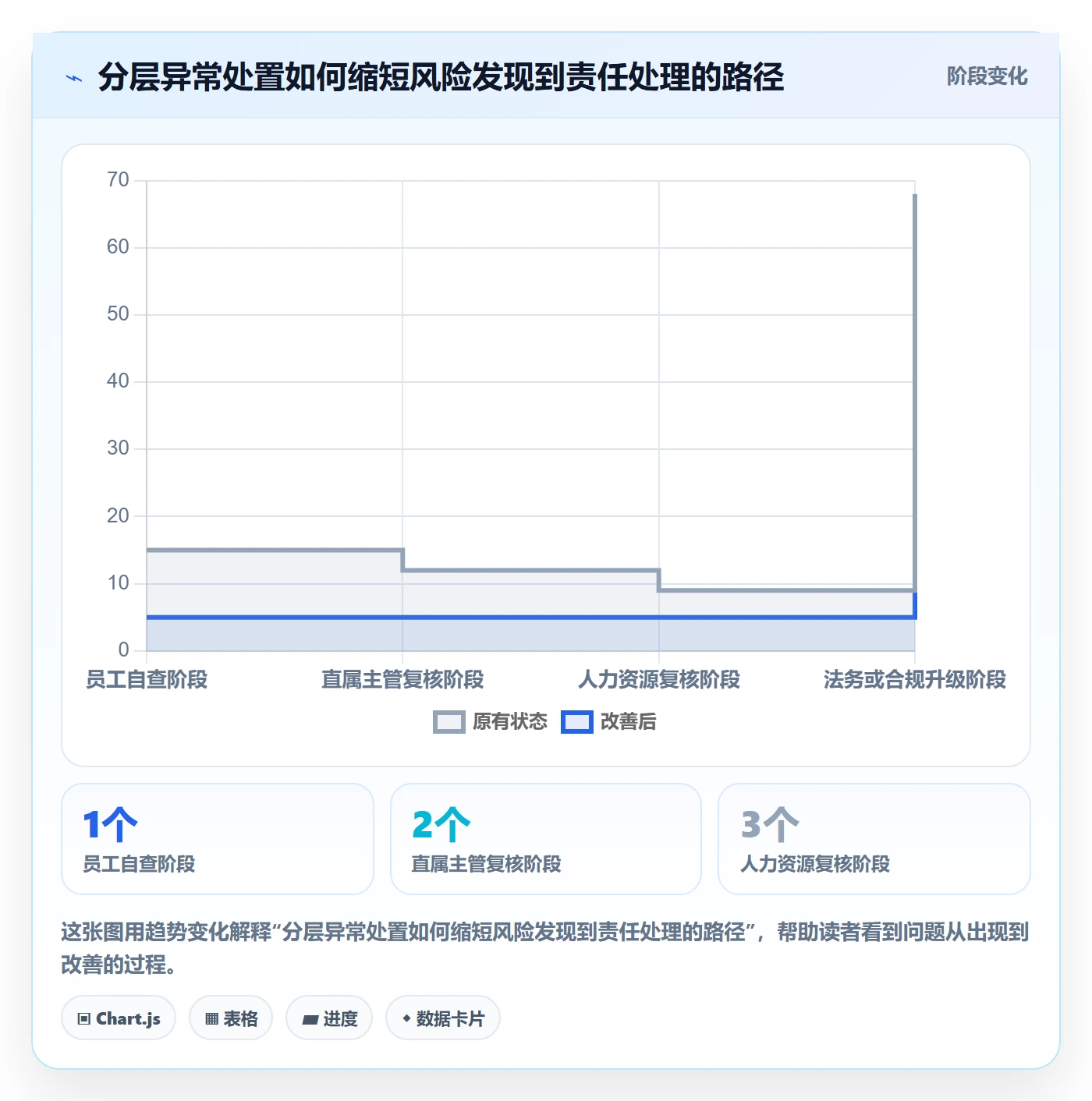Click the Chart.js chip's square icon
Viewport: 1092px width, 1101px height.
pos(84,1019)
